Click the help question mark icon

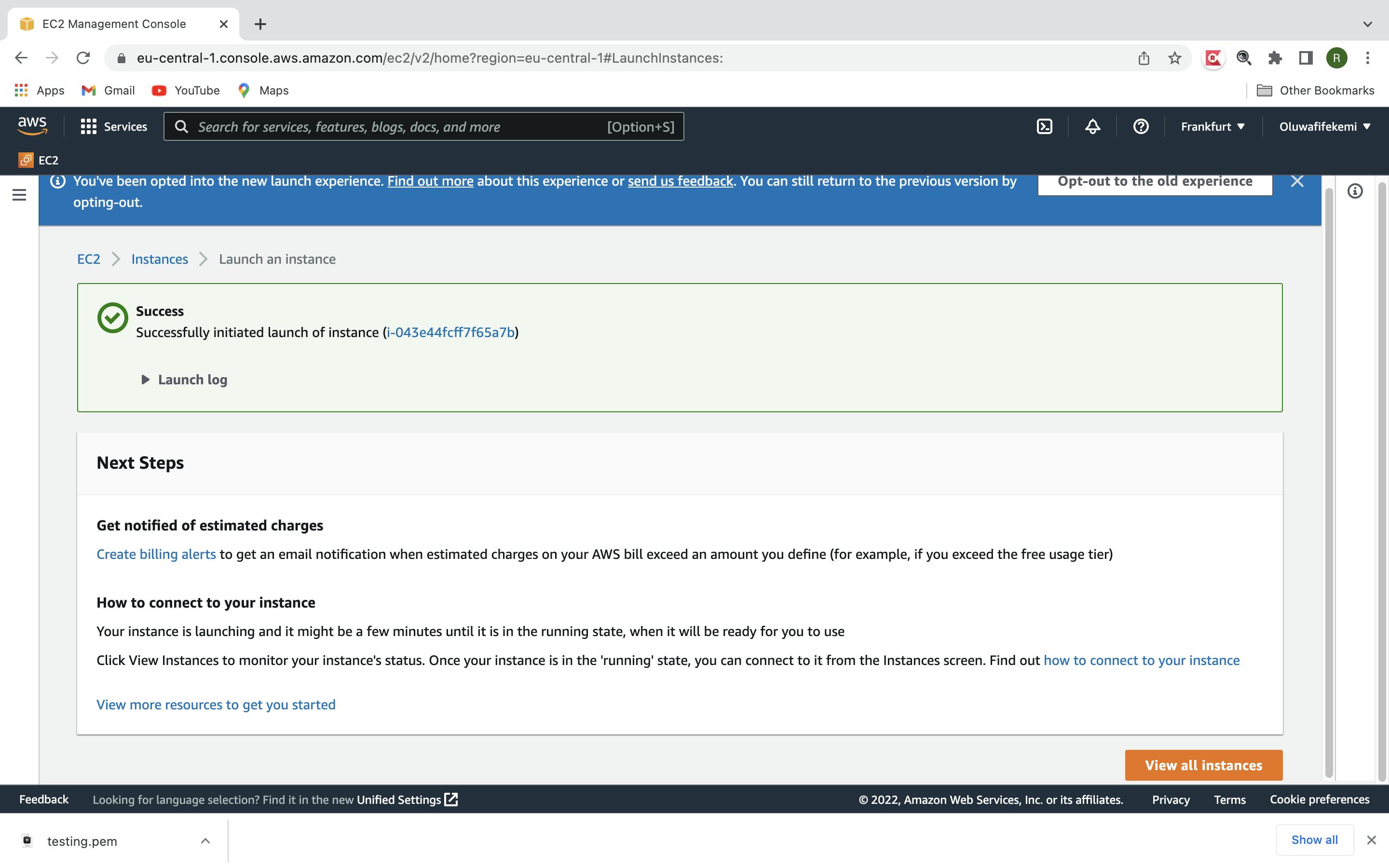[1141, 126]
